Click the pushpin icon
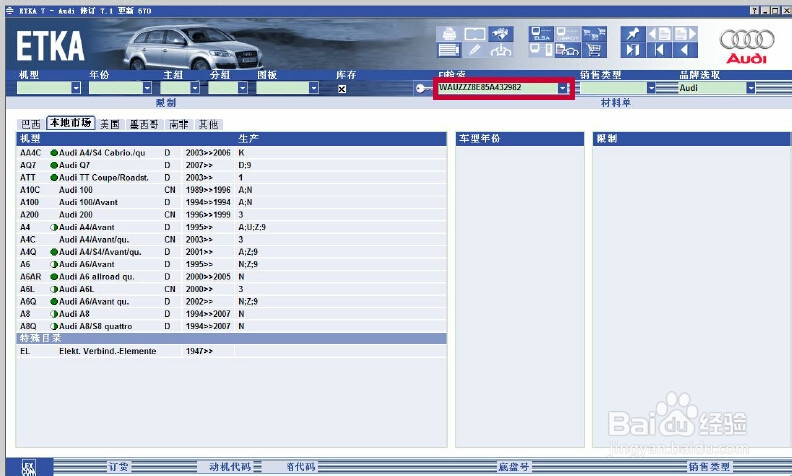The width and height of the screenshot is (792, 476). [633, 34]
